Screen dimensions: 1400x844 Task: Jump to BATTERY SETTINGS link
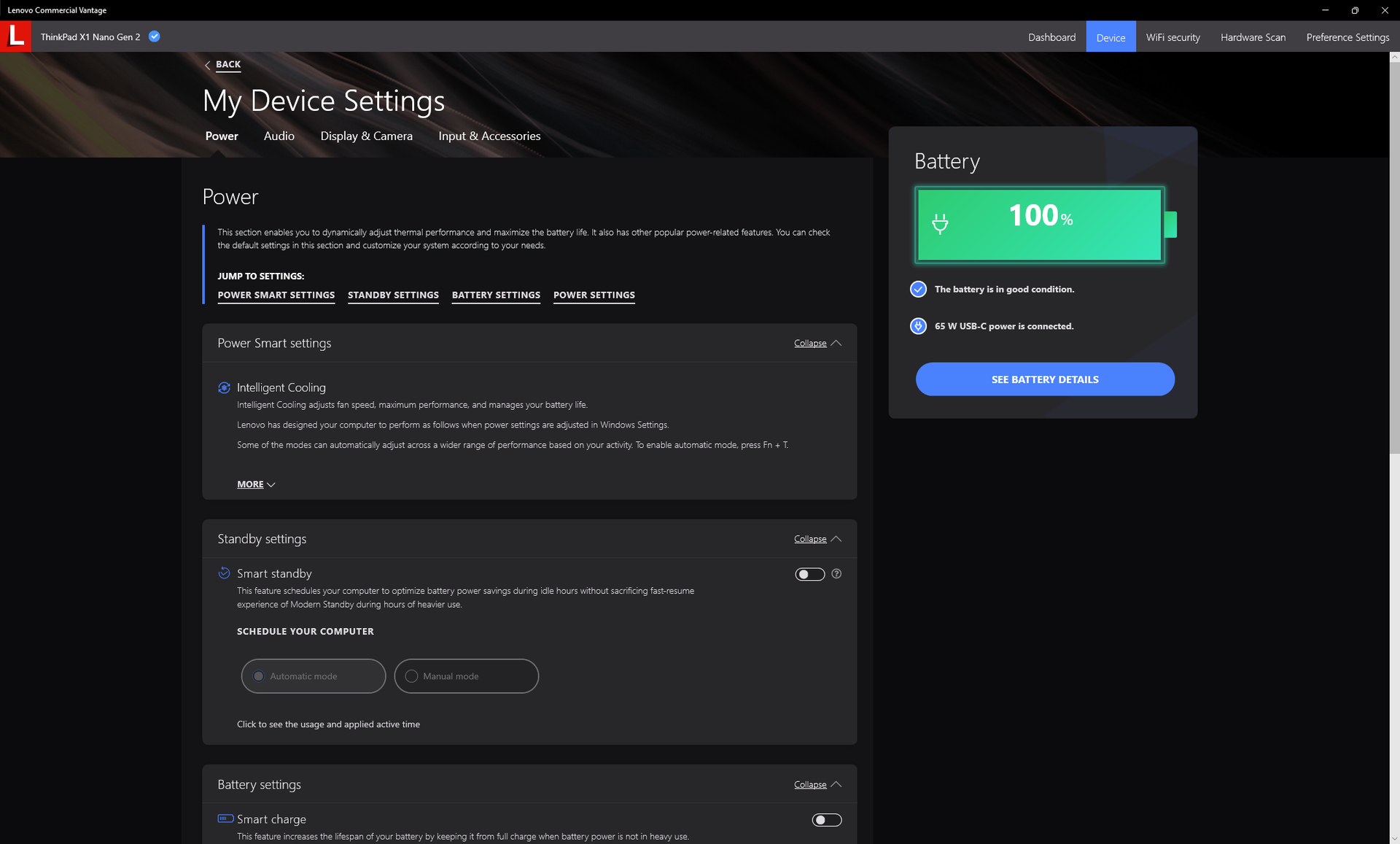[496, 295]
